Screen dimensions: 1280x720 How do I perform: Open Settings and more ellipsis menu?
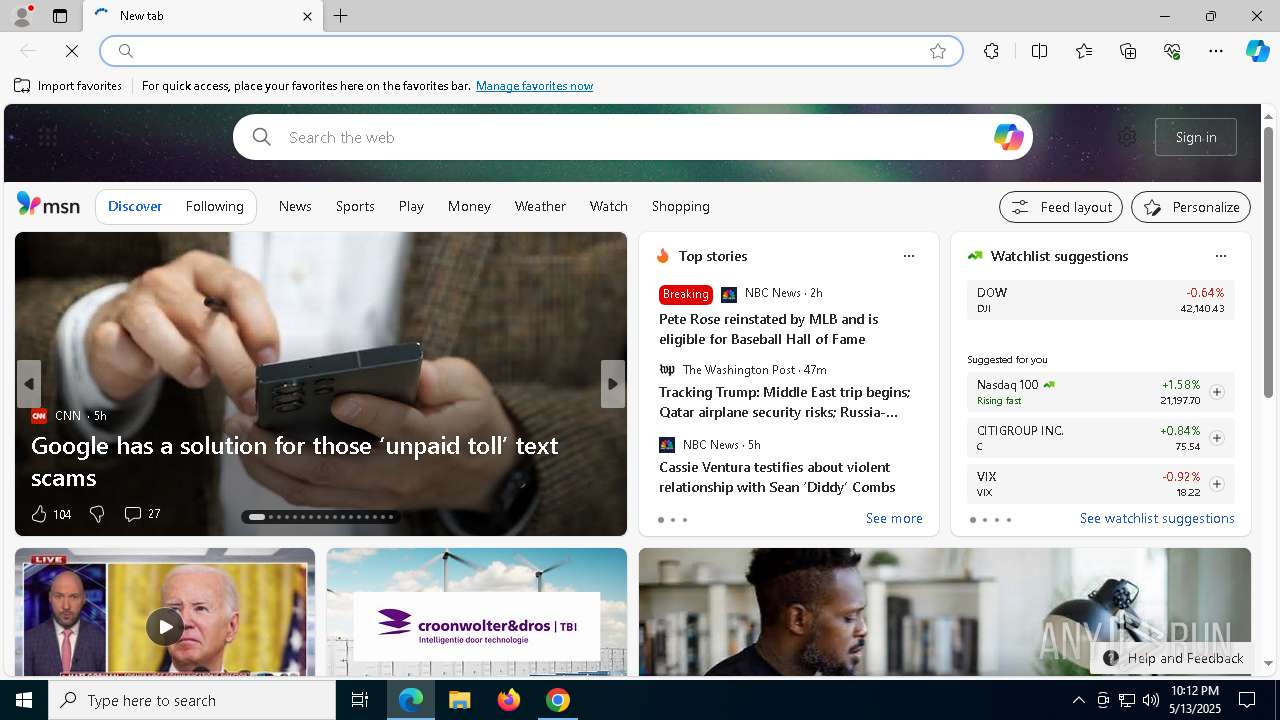point(1216,51)
